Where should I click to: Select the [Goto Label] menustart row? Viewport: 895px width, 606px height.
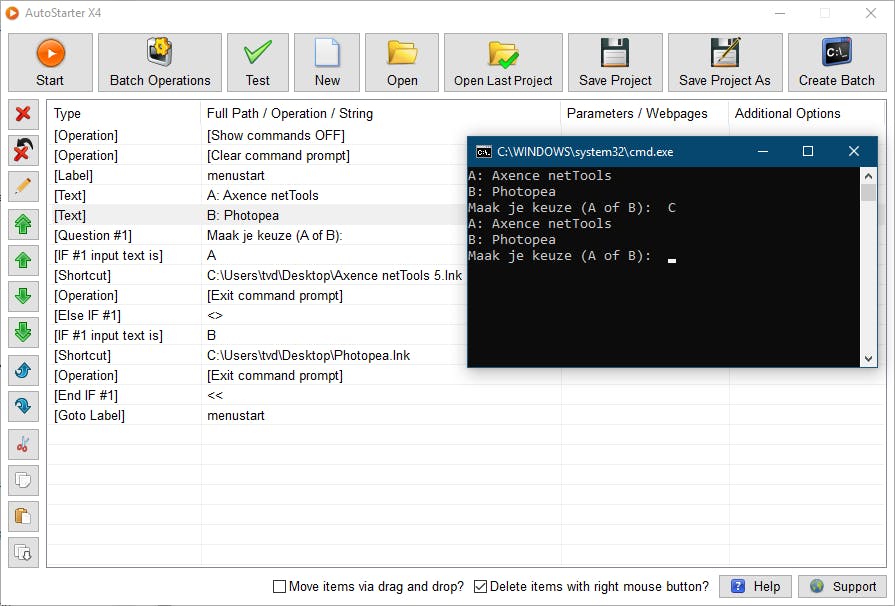(x=466, y=415)
